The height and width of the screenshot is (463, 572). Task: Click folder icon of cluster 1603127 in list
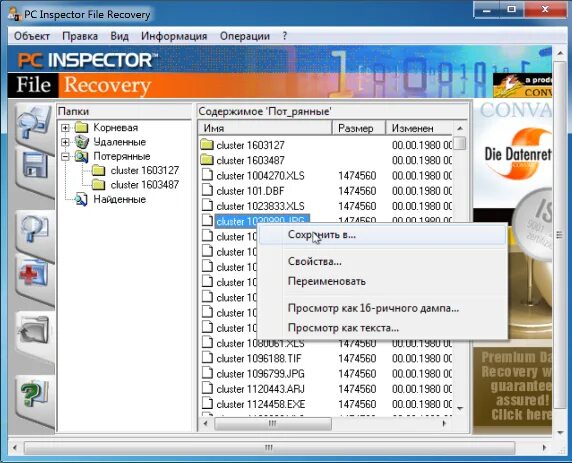[x=207, y=145]
